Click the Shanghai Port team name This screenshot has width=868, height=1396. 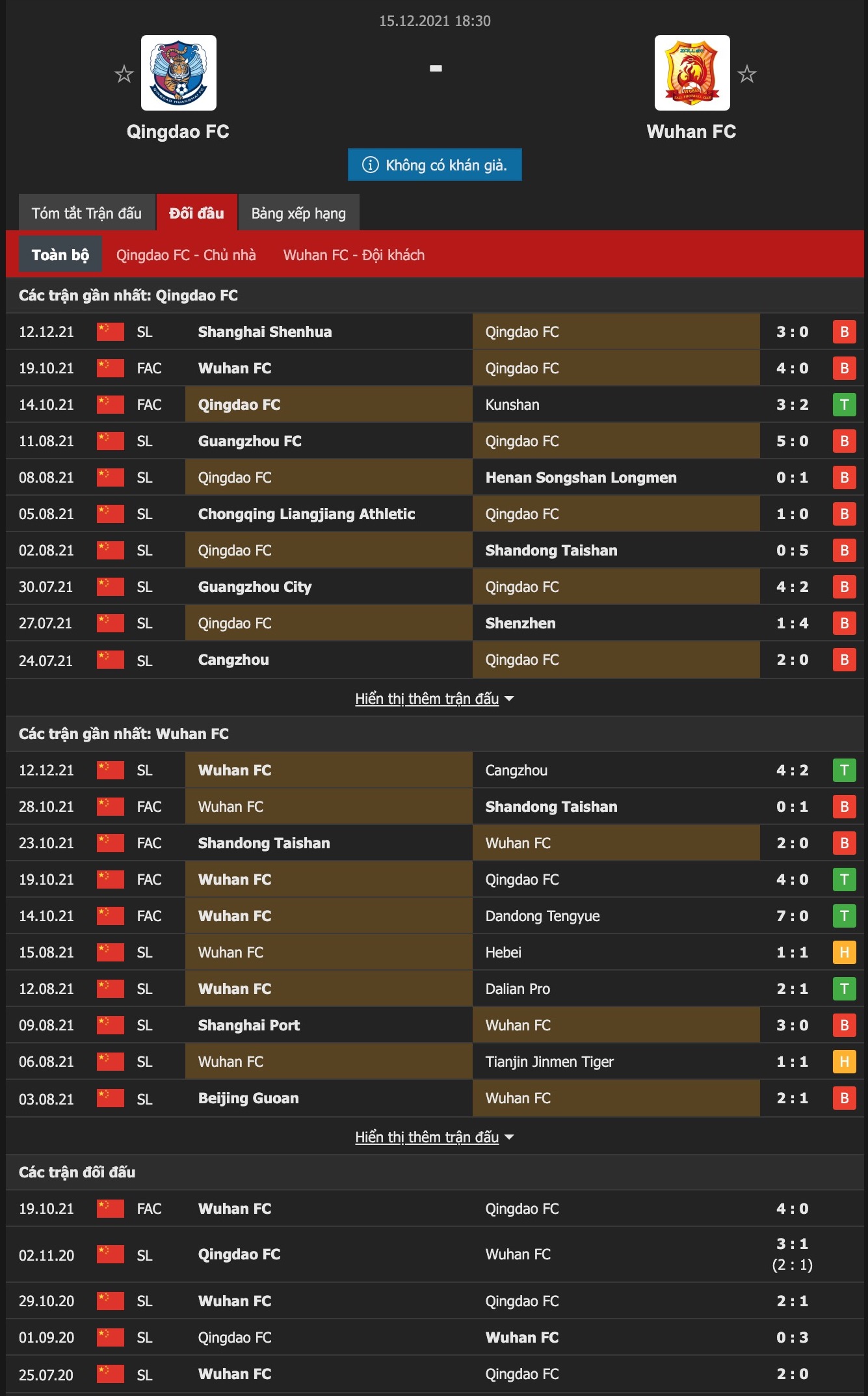pyautogui.click(x=249, y=1025)
